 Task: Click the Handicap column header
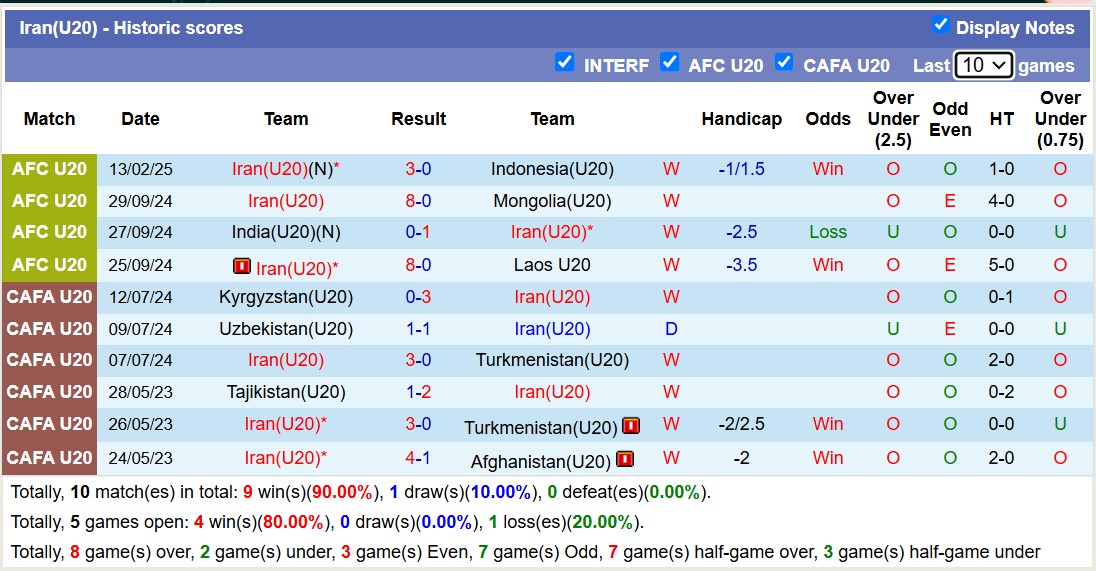pos(742,119)
